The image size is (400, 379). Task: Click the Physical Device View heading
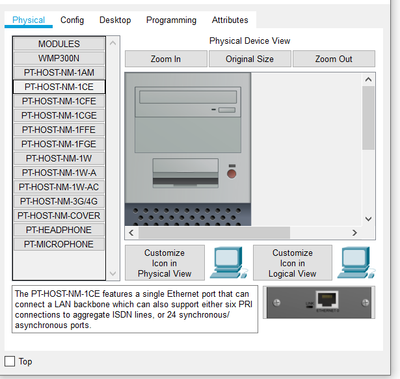click(250, 41)
